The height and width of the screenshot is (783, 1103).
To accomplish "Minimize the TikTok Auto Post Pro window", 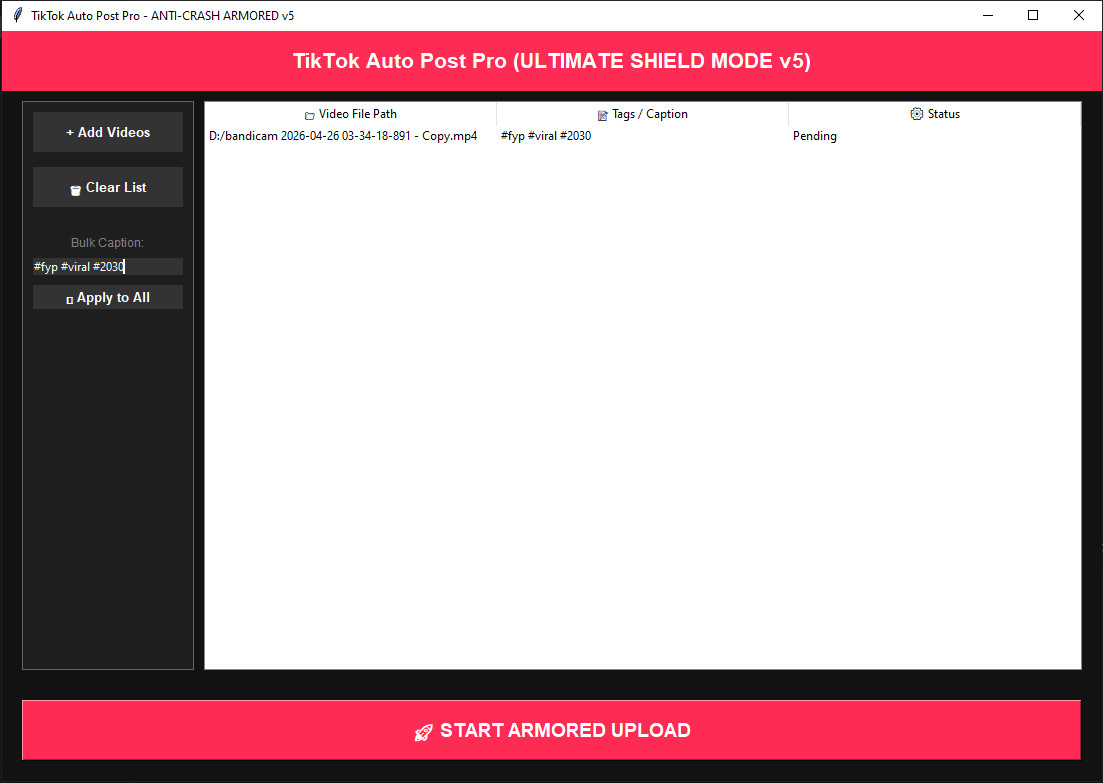I will pos(988,15).
